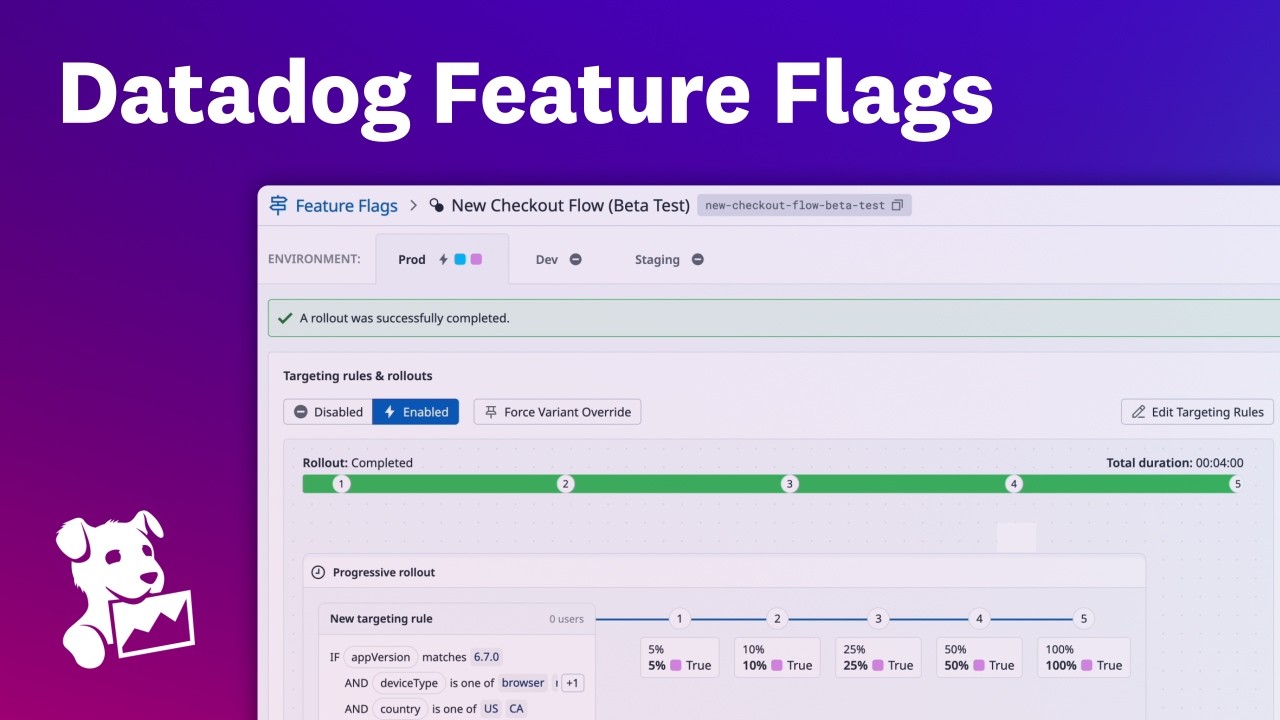Click step marker 3 on the green rollout bar

point(789,484)
